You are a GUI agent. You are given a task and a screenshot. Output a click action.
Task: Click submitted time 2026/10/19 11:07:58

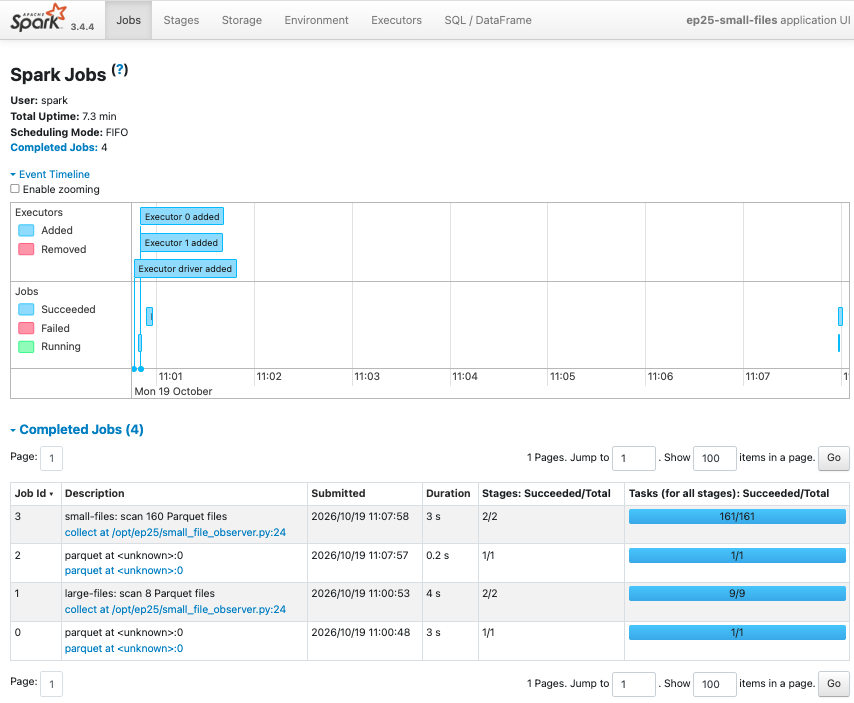(360, 516)
